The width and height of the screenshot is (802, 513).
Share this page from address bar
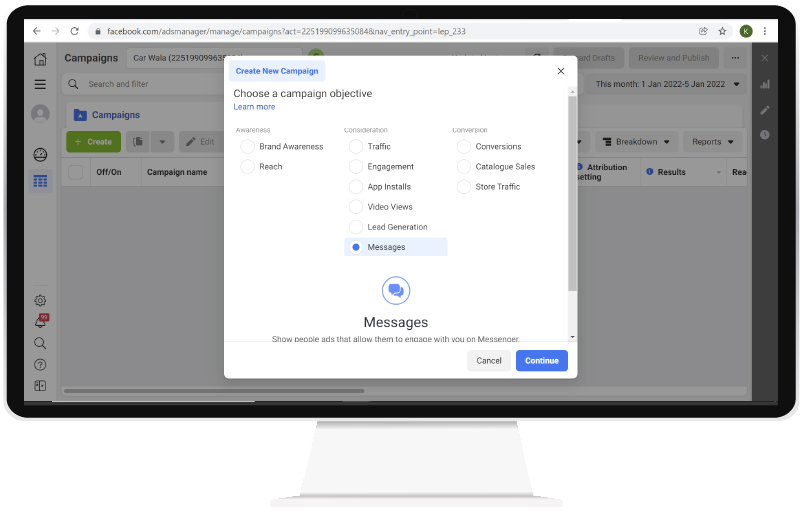pyautogui.click(x=703, y=31)
